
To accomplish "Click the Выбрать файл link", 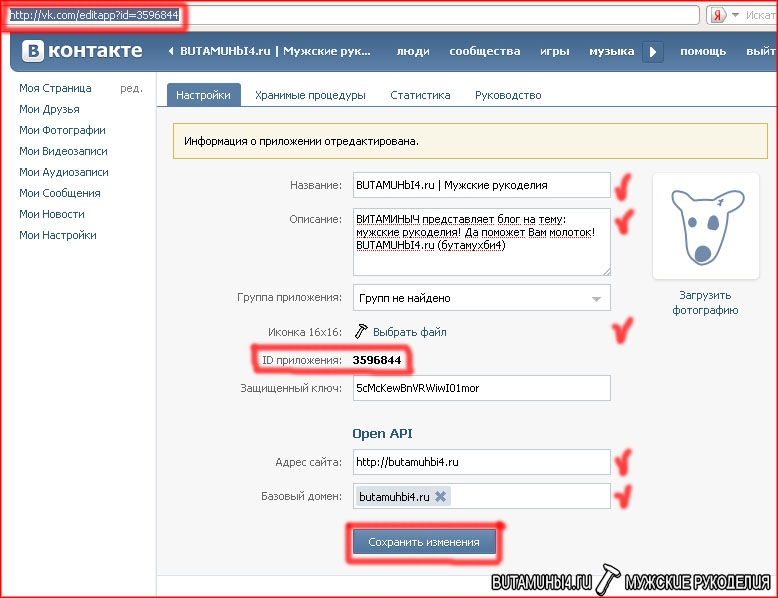I will (x=410, y=332).
